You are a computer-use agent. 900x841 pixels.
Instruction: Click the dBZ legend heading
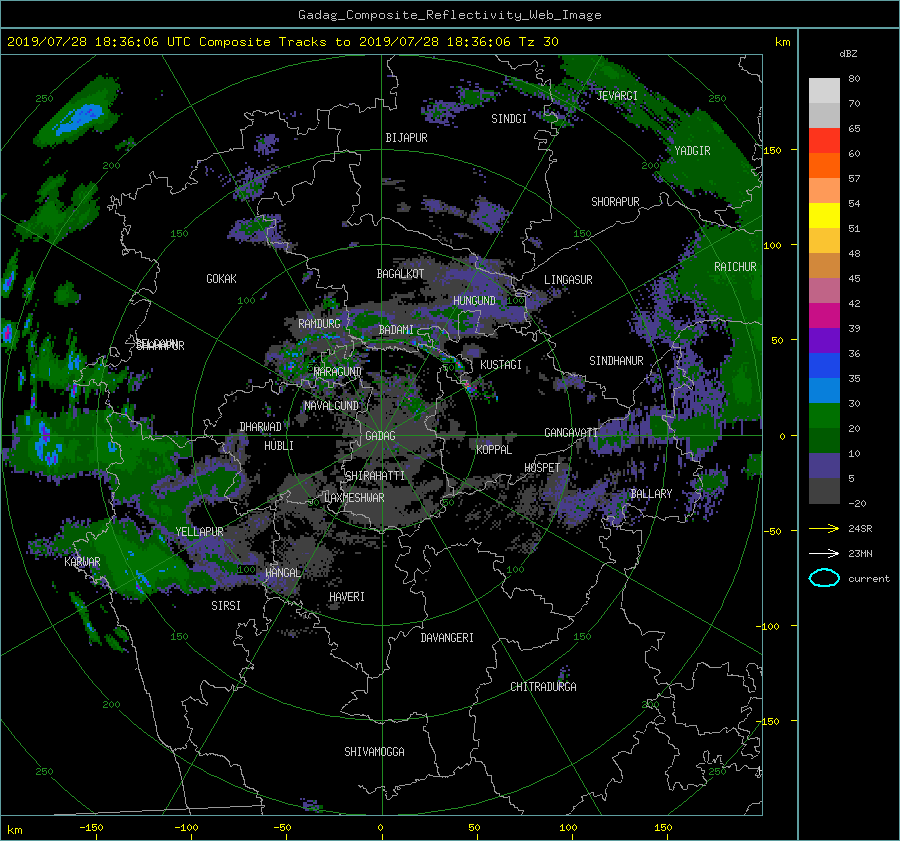848,54
